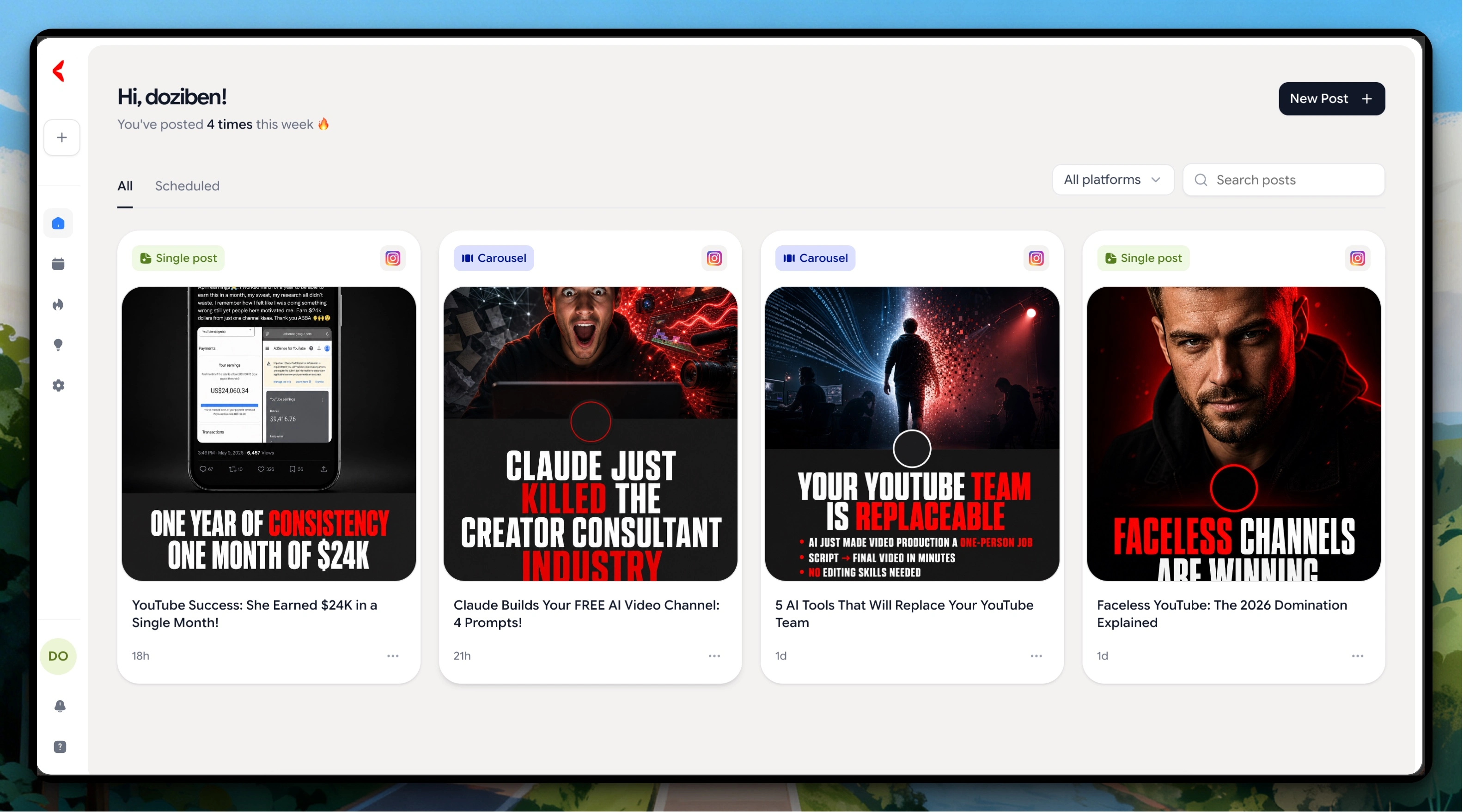
Task: Click title 5 AI Tools That Will Replace
Action: click(x=904, y=614)
